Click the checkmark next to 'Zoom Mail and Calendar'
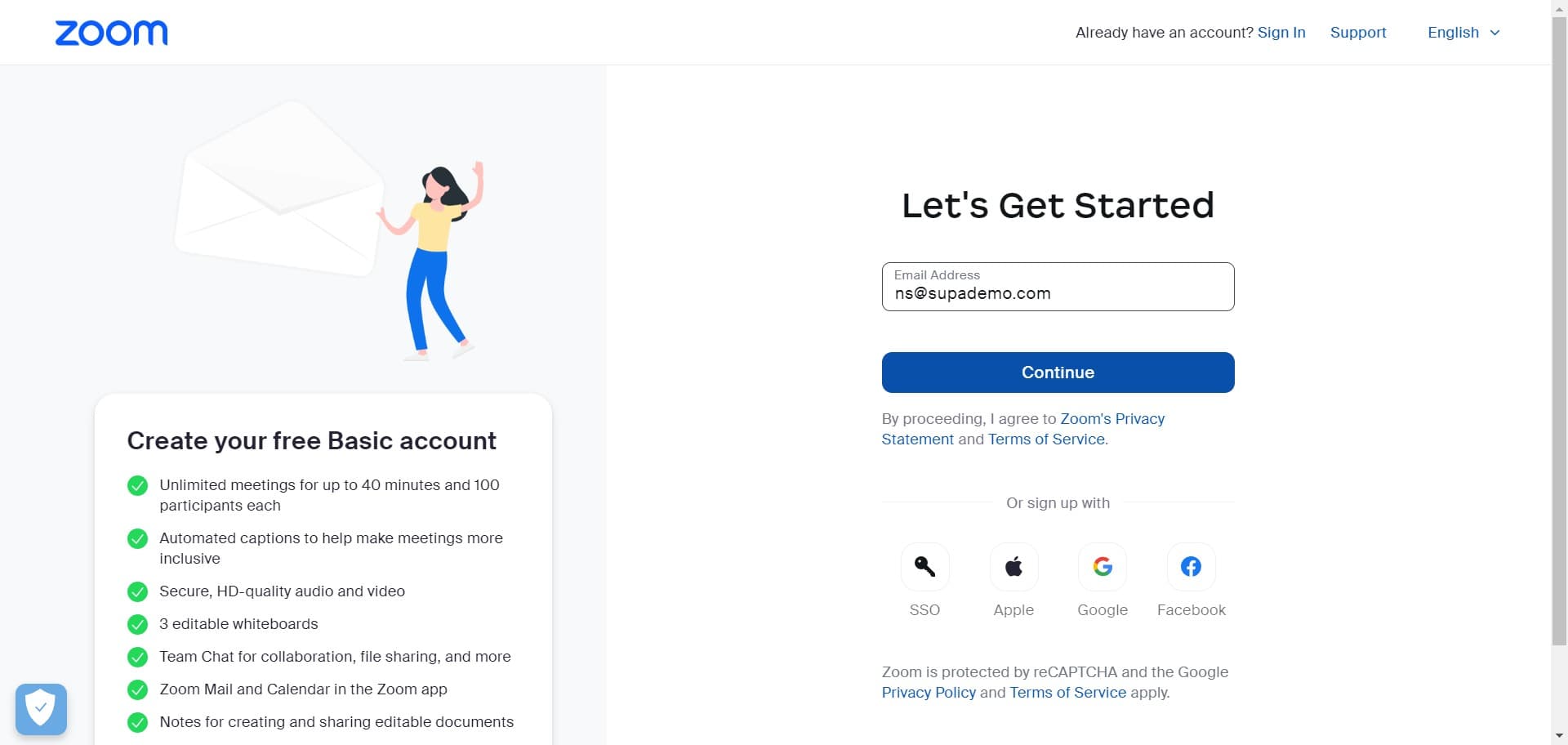Screen dimensions: 1568x745 [137, 690]
